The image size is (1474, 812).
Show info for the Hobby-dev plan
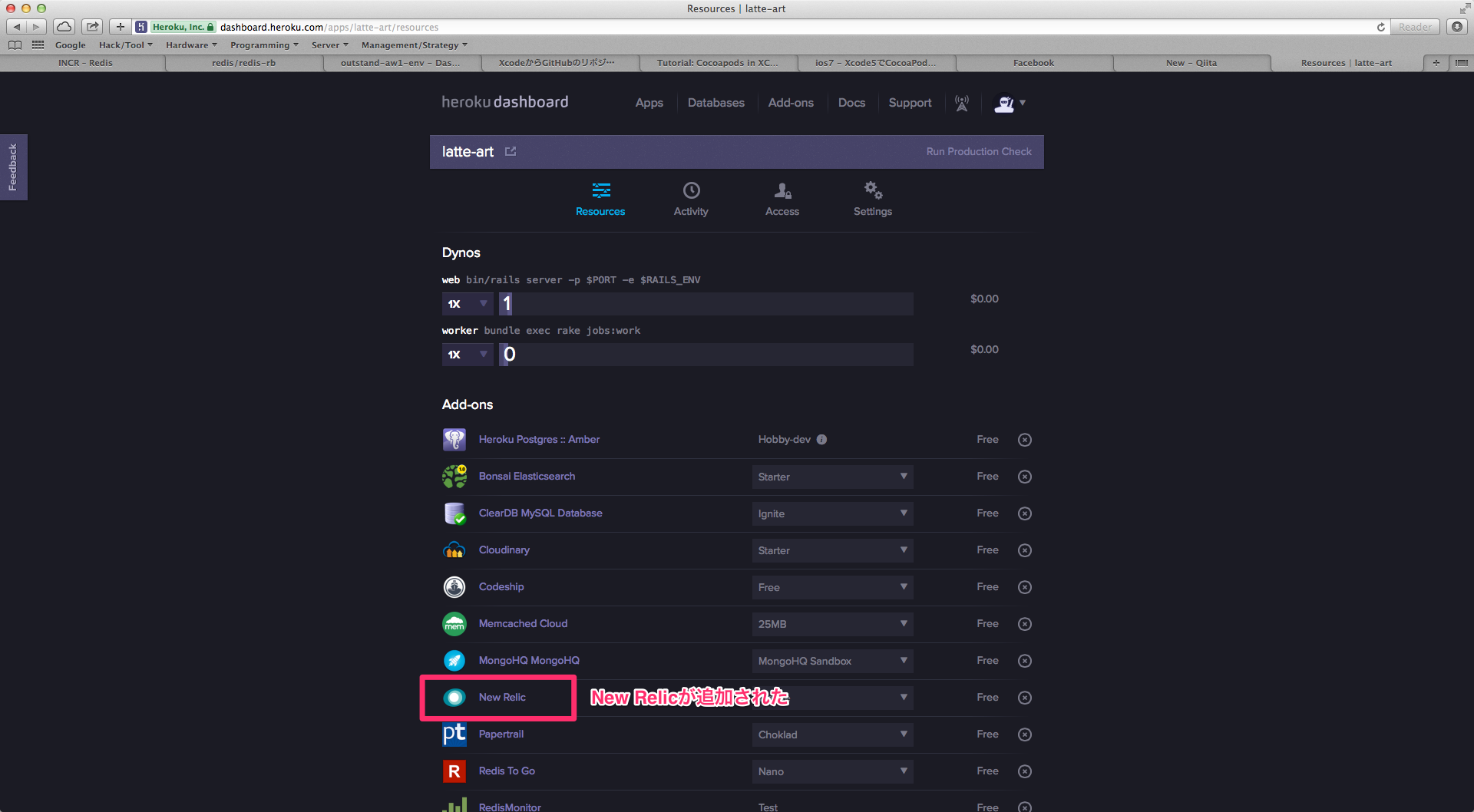(821, 440)
